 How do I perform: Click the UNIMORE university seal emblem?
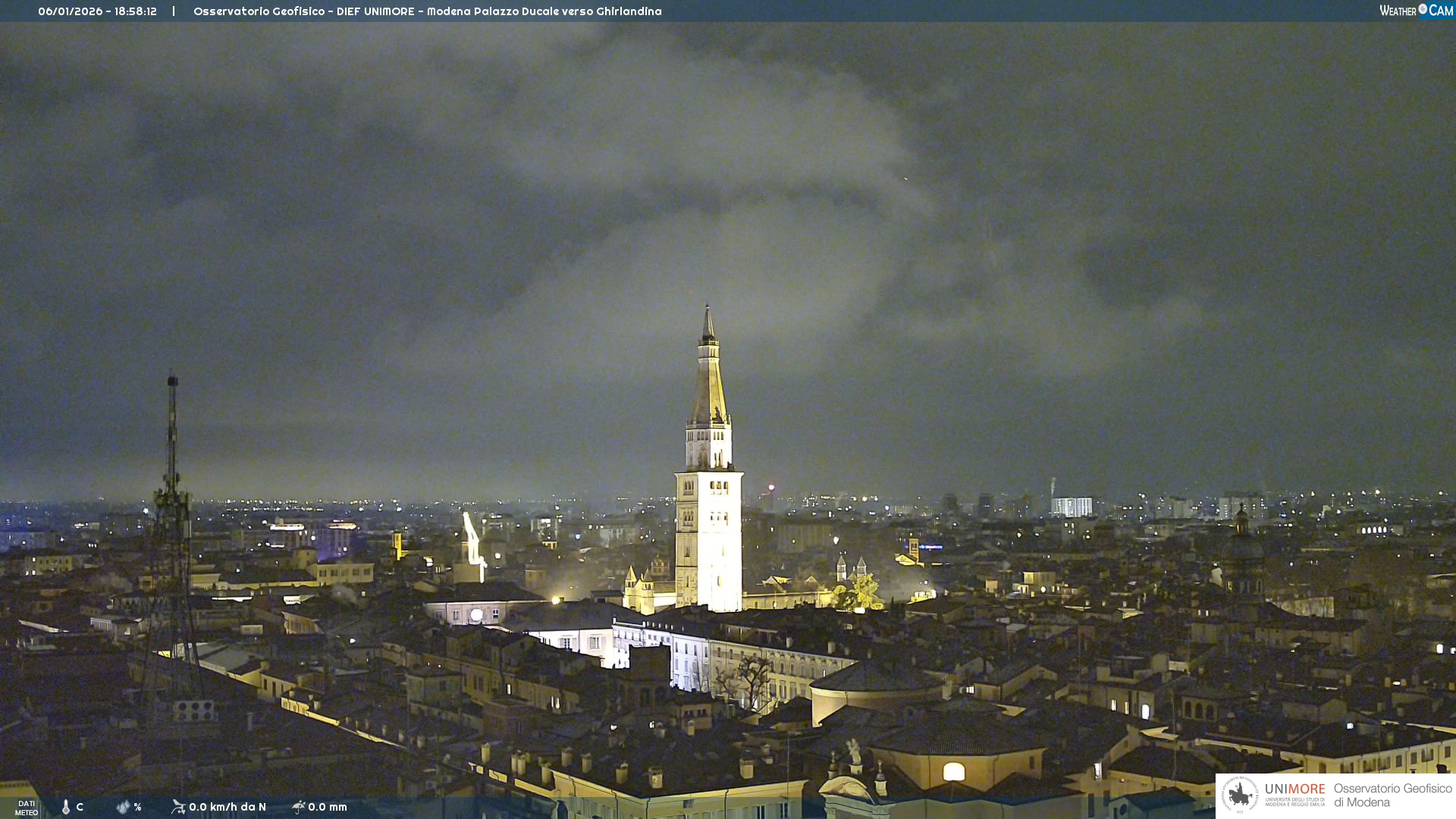point(1240,795)
